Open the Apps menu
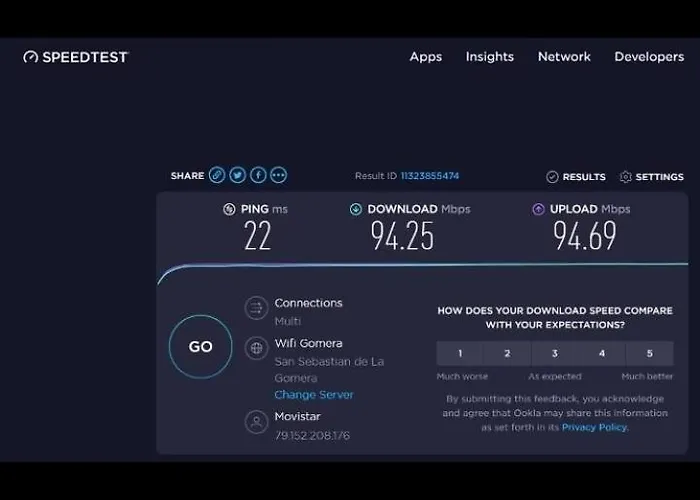 (x=425, y=57)
